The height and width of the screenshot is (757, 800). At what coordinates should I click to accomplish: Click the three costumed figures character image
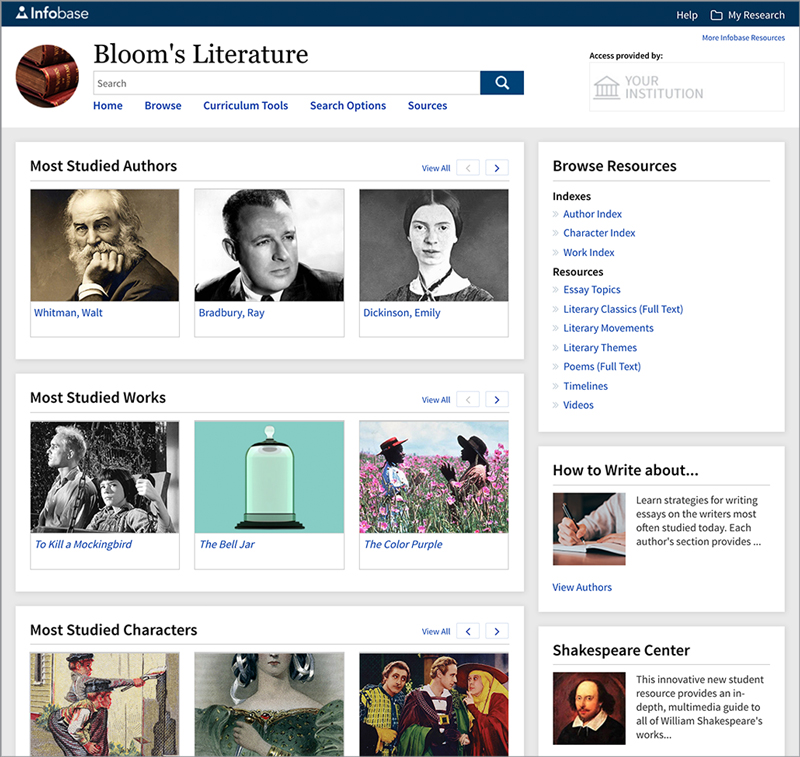click(434, 704)
